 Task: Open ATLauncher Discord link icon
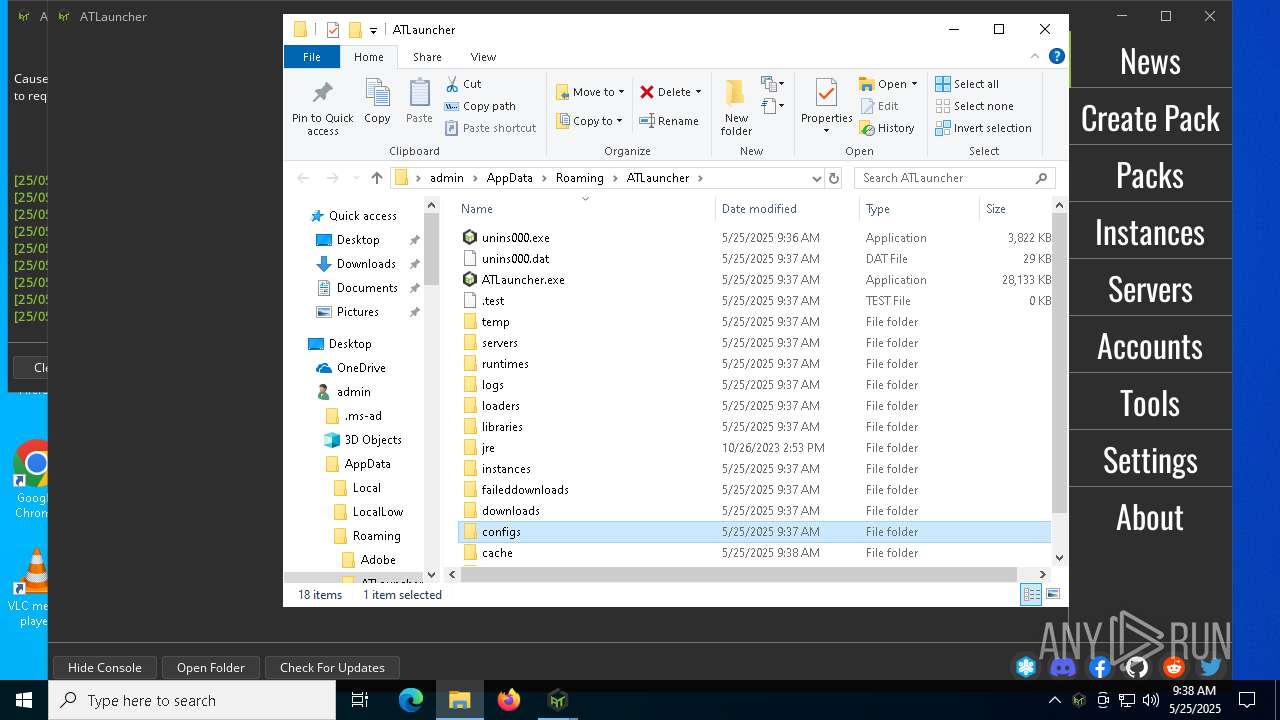coord(1063,667)
